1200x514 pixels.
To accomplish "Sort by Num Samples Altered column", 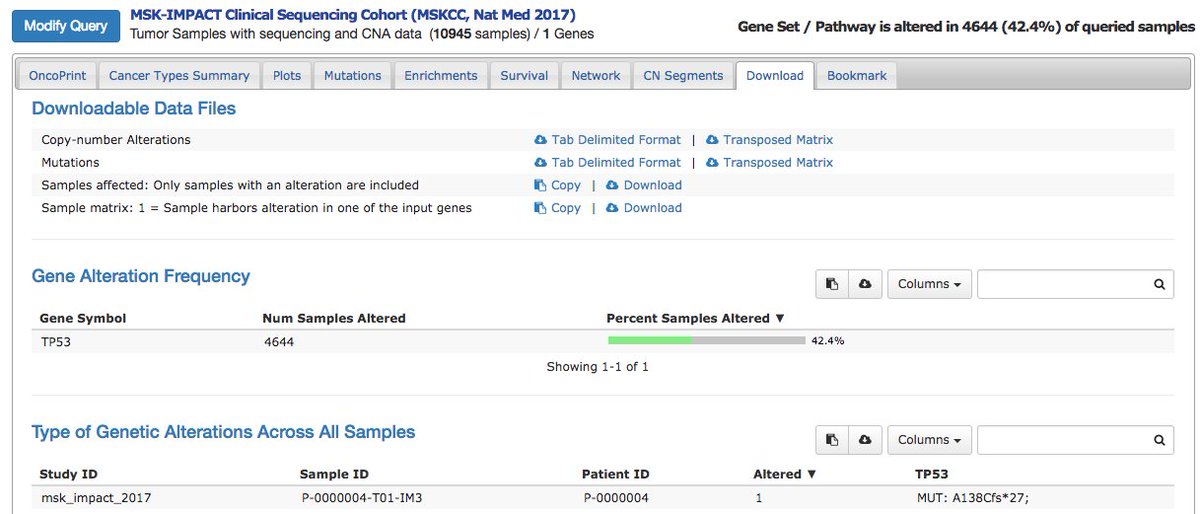I will 334,319.
